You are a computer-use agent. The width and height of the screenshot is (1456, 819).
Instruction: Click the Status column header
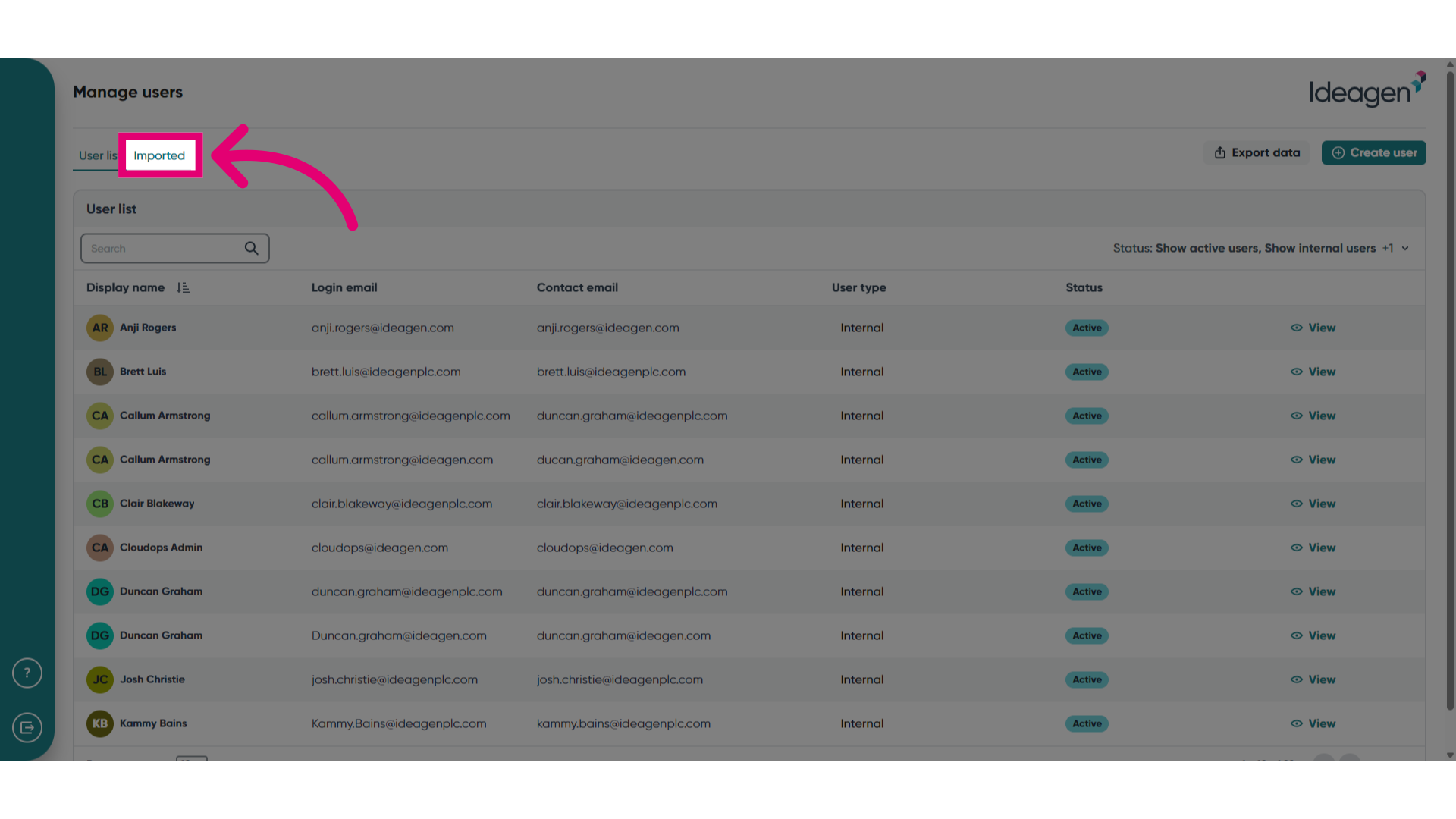[1084, 287]
